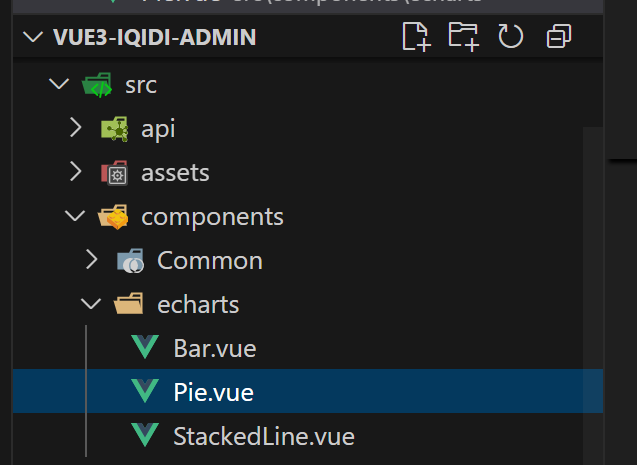Click the New Folder icon
The width and height of the screenshot is (637, 465).
tap(463, 38)
